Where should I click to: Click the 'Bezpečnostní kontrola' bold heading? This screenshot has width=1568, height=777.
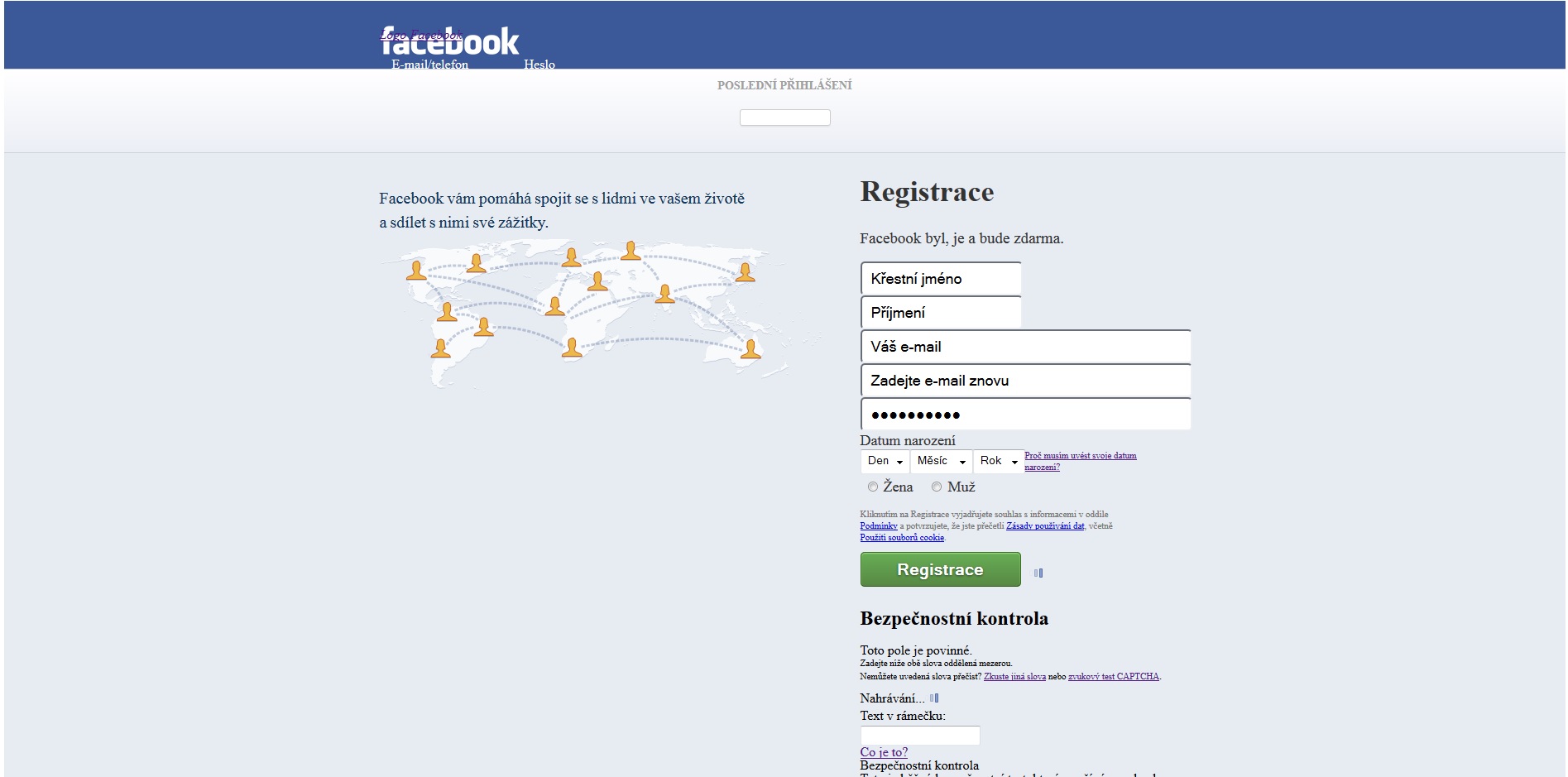pos(954,618)
